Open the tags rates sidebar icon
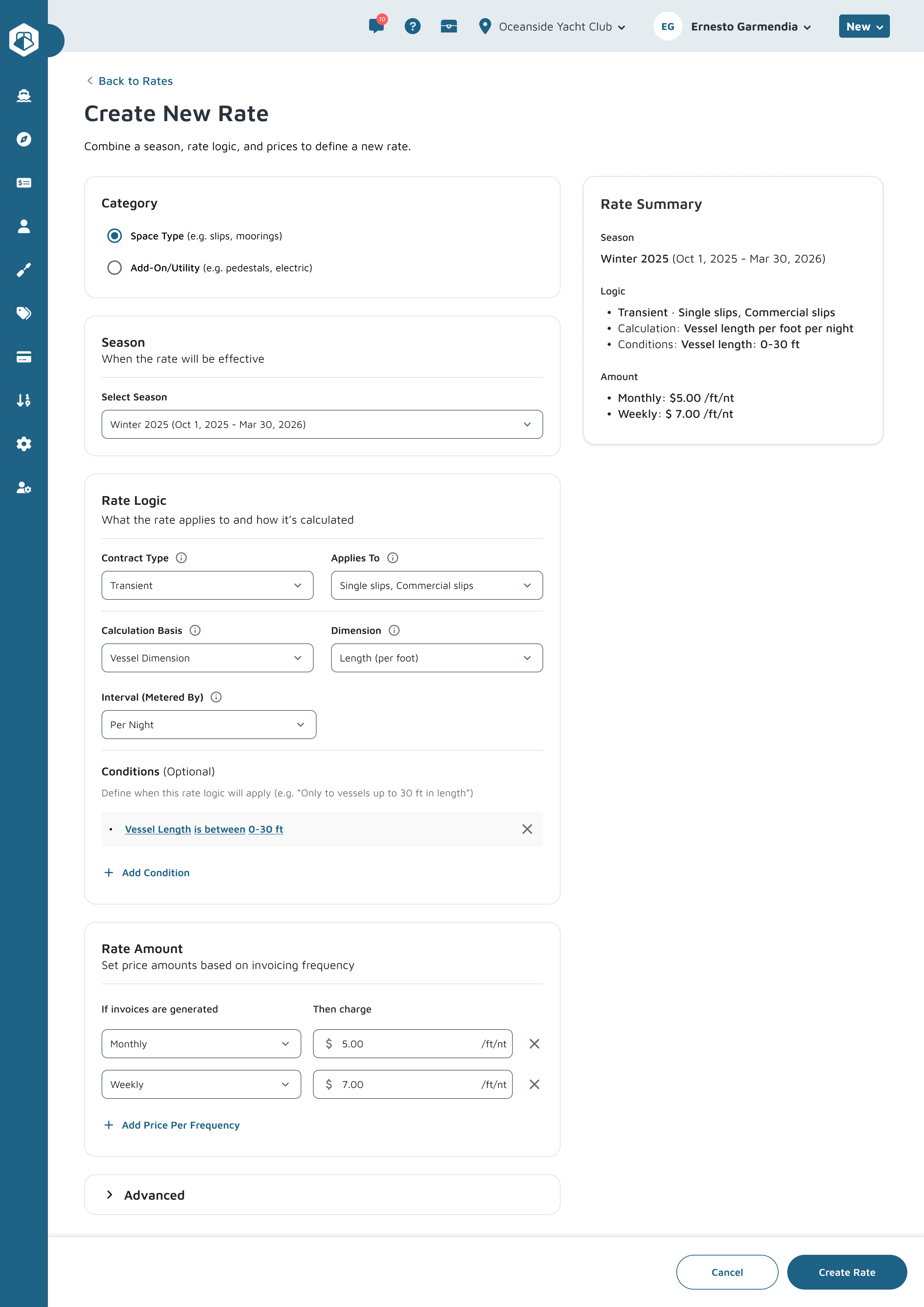 [24, 313]
